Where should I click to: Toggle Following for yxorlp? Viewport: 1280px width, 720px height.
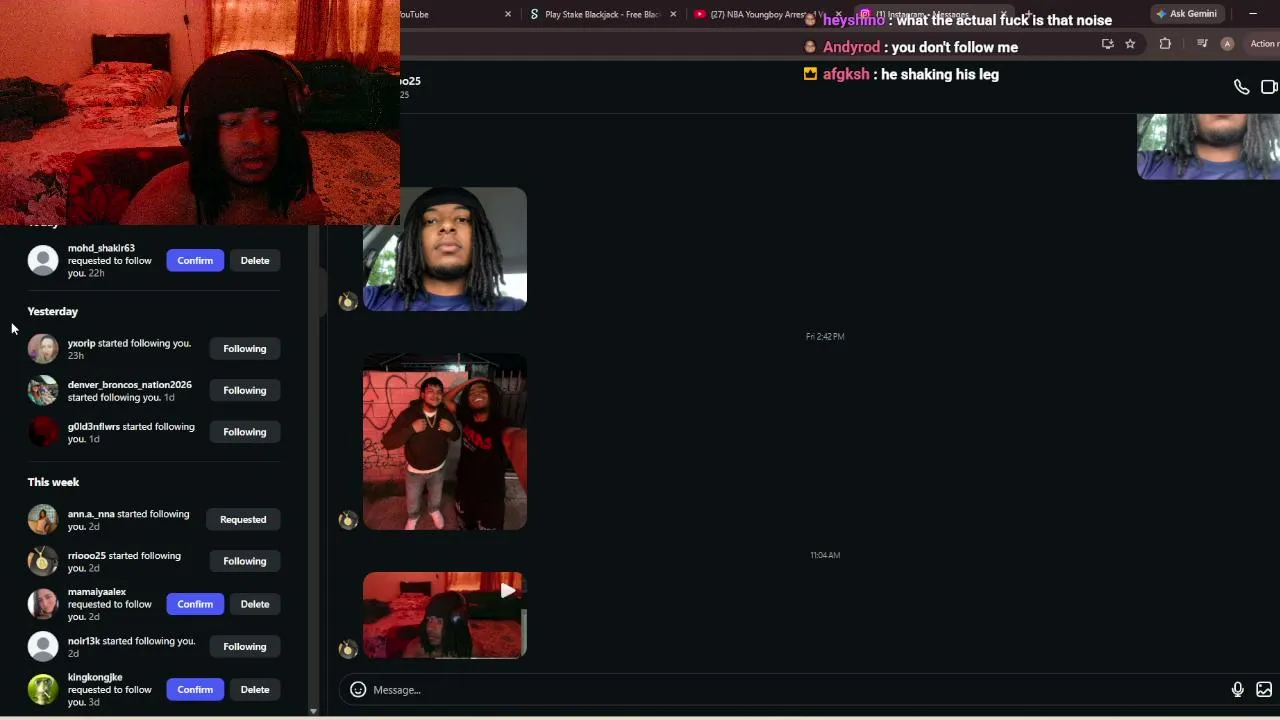tap(245, 348)
